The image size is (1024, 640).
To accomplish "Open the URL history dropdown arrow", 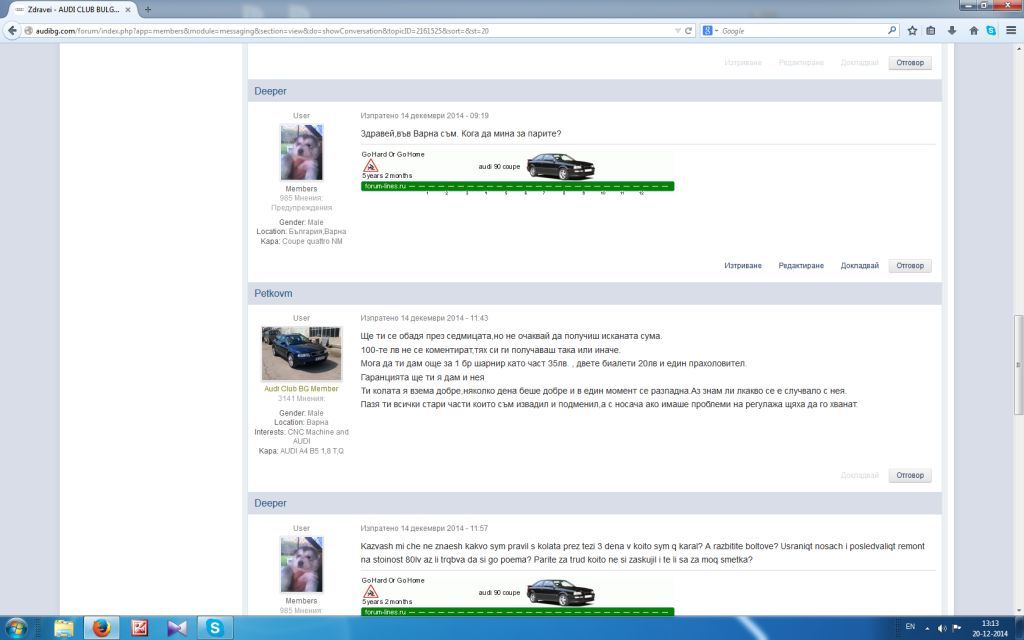I will 675,31.
